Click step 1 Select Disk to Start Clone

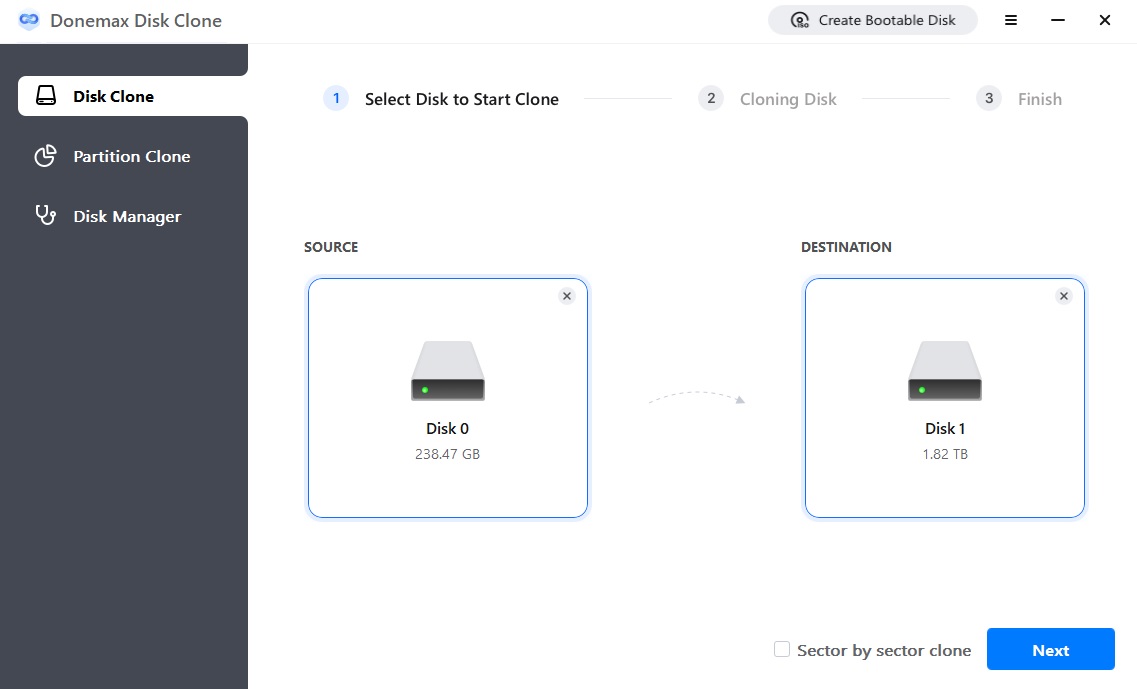click(335, 98)
